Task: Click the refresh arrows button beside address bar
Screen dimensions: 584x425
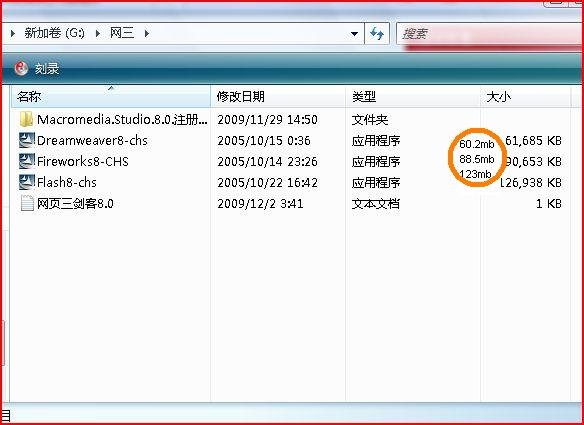Action: coord(377,34)
